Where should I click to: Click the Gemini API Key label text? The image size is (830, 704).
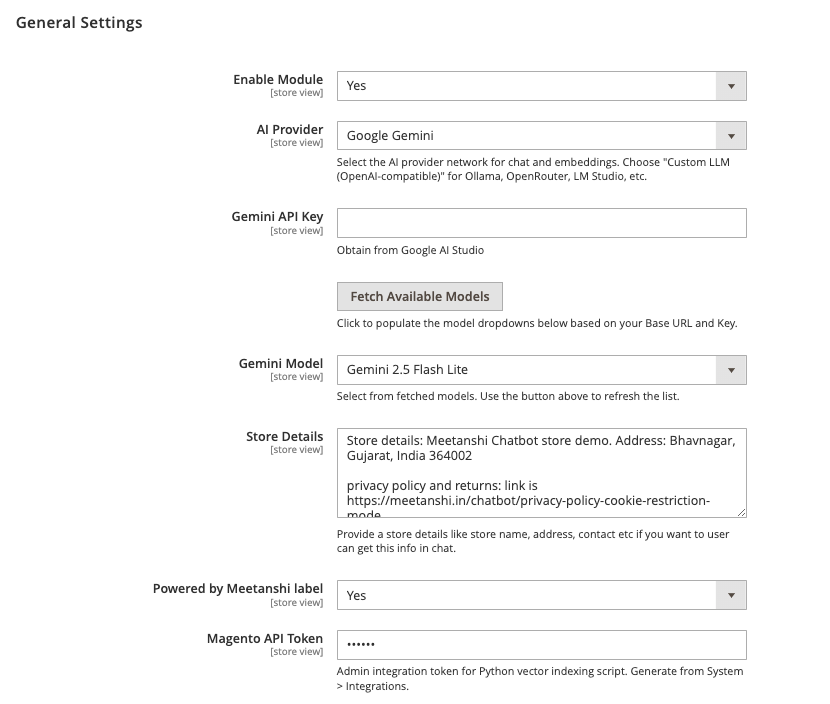(x=277, y=217)
